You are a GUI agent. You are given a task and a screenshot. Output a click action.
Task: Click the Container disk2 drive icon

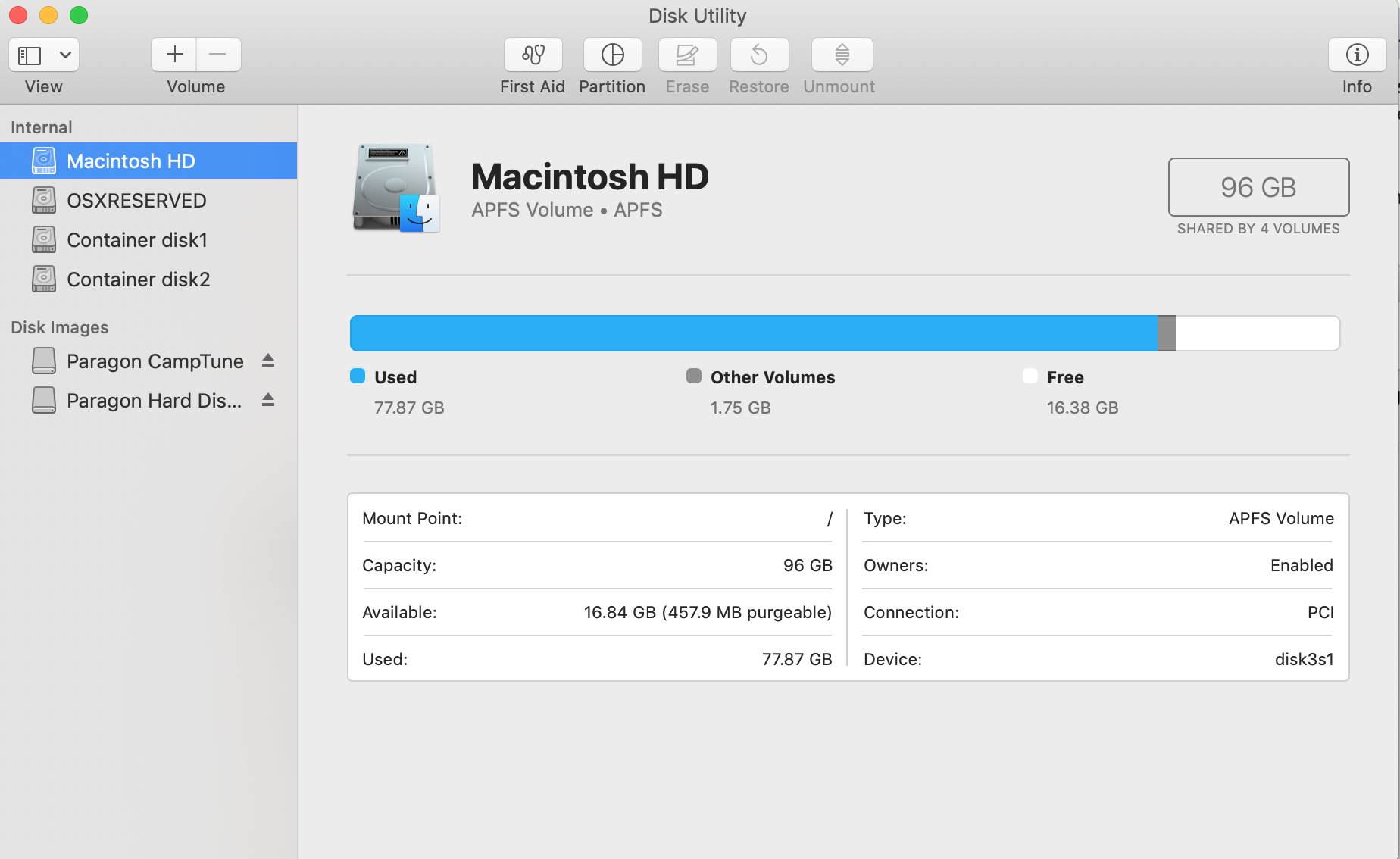tap(44, 279)
